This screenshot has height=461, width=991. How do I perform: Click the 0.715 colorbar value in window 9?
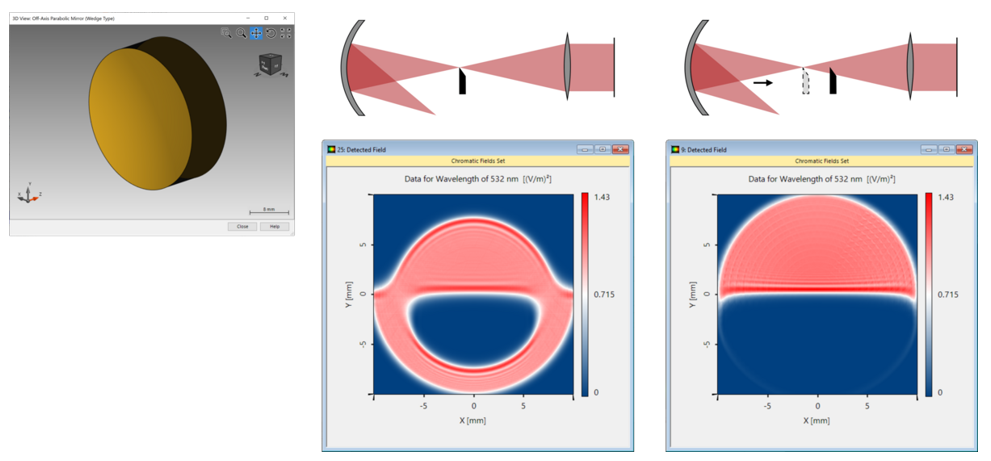point(947,295)
